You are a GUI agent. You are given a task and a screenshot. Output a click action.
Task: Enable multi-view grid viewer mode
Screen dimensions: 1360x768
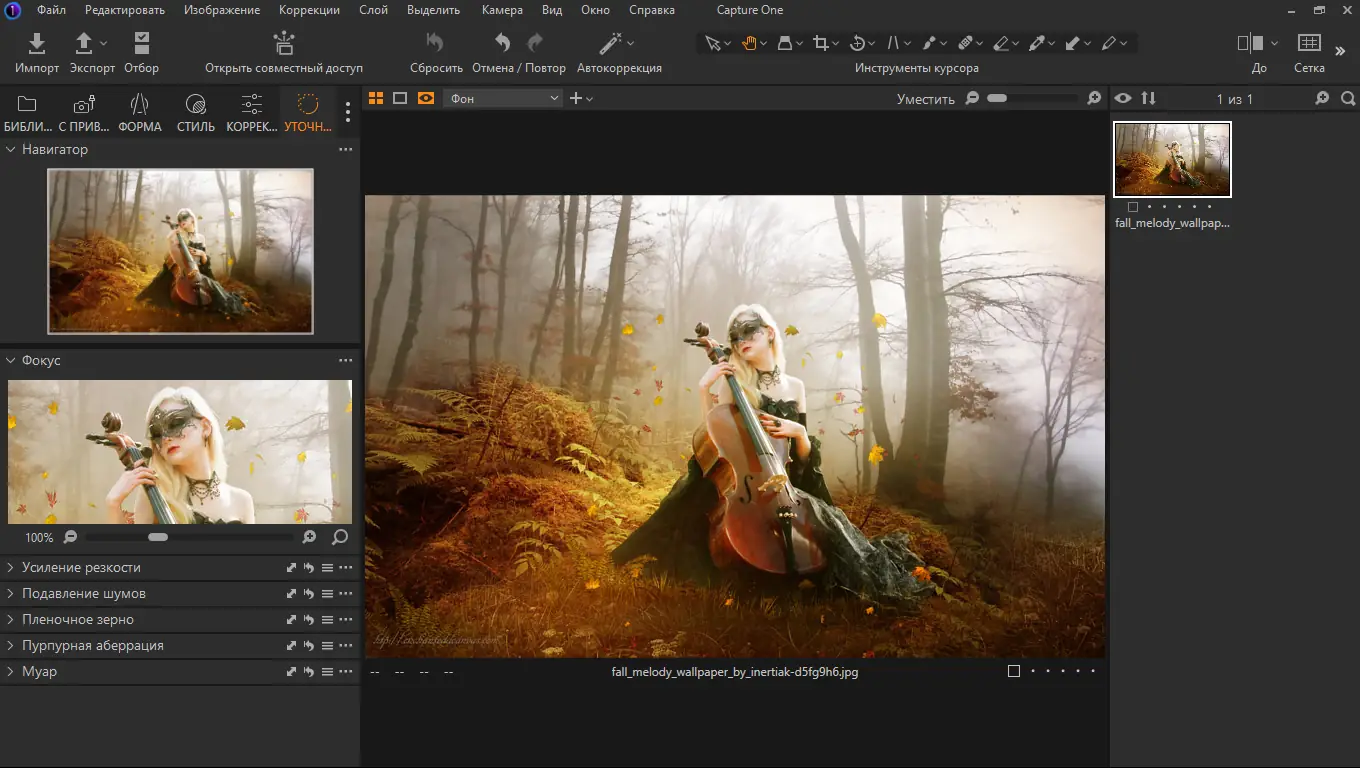pyautogui.click(x=376, y=98)
